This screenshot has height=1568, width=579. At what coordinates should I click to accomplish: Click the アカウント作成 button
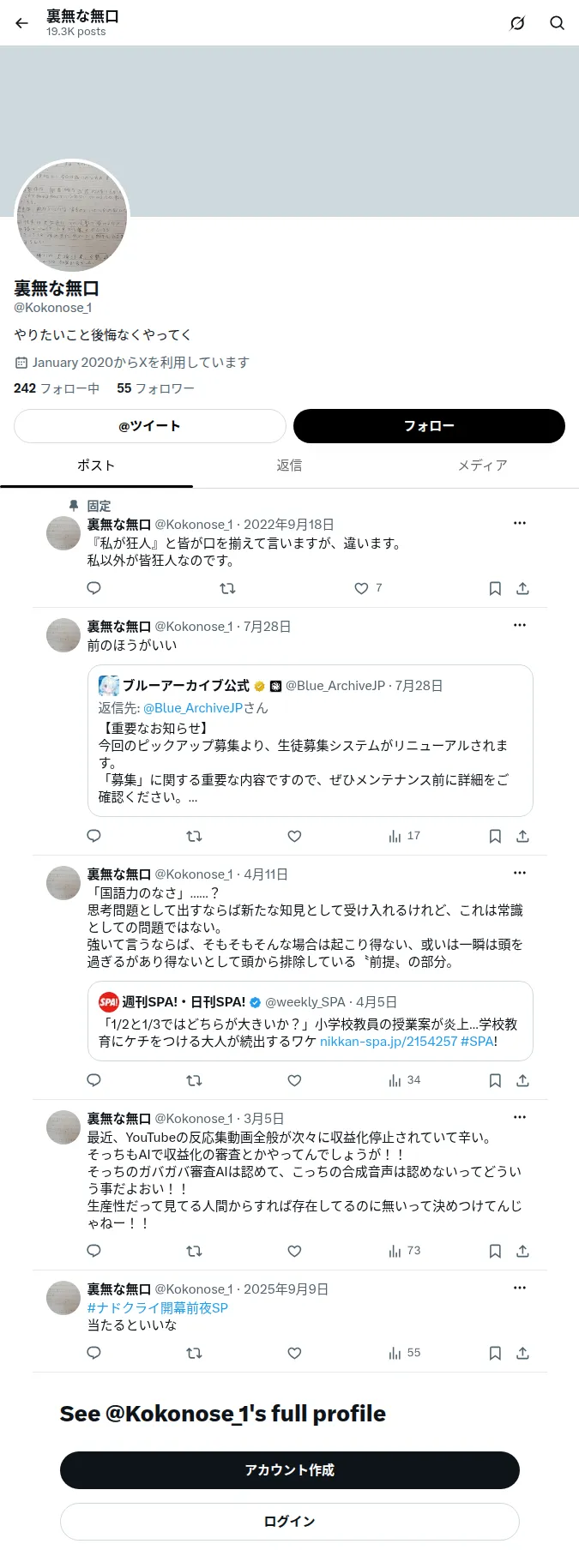[x=290, y=1469]
